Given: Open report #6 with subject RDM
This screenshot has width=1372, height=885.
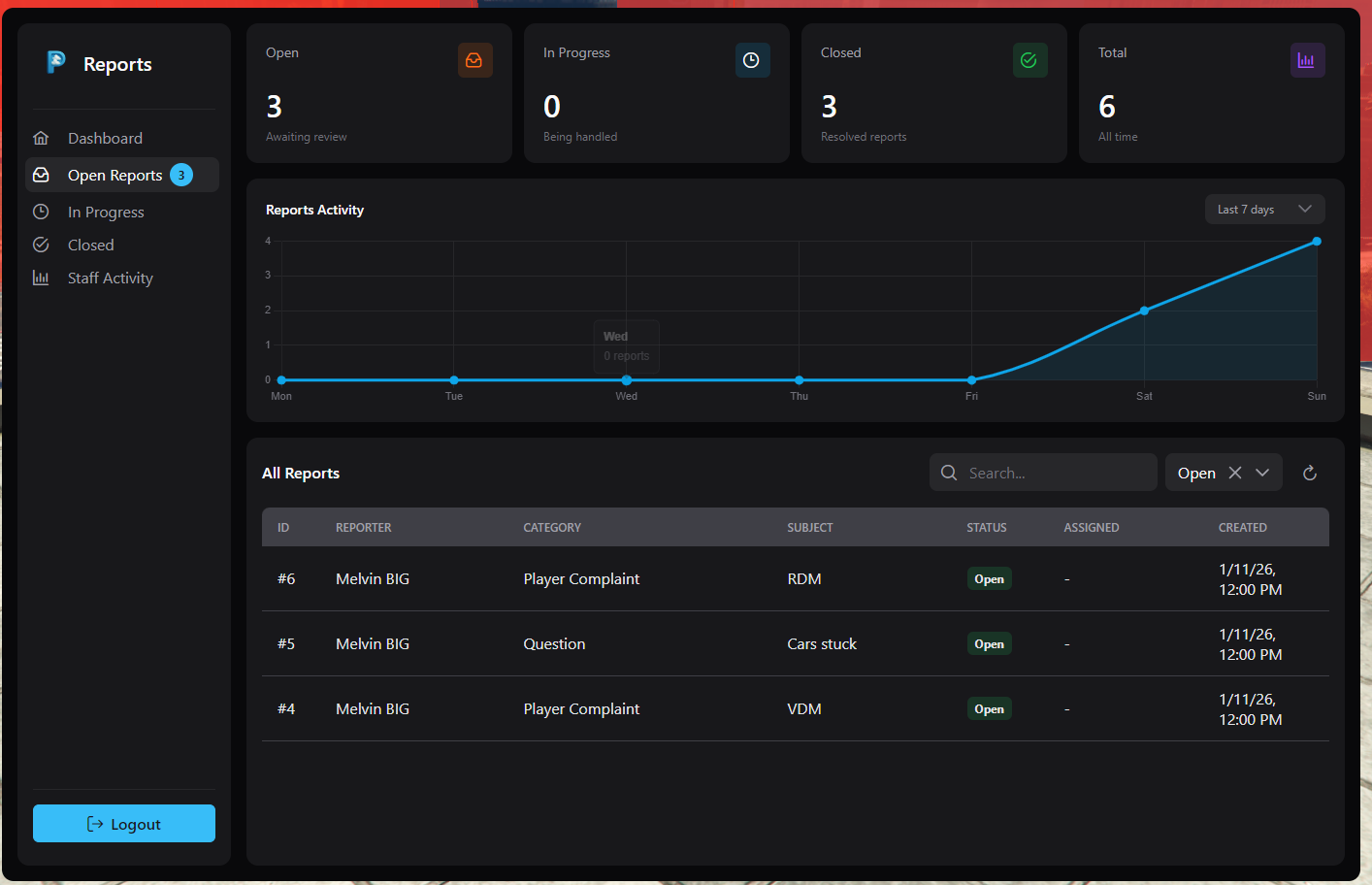Looking at the screenshot, I should point(796,578).
